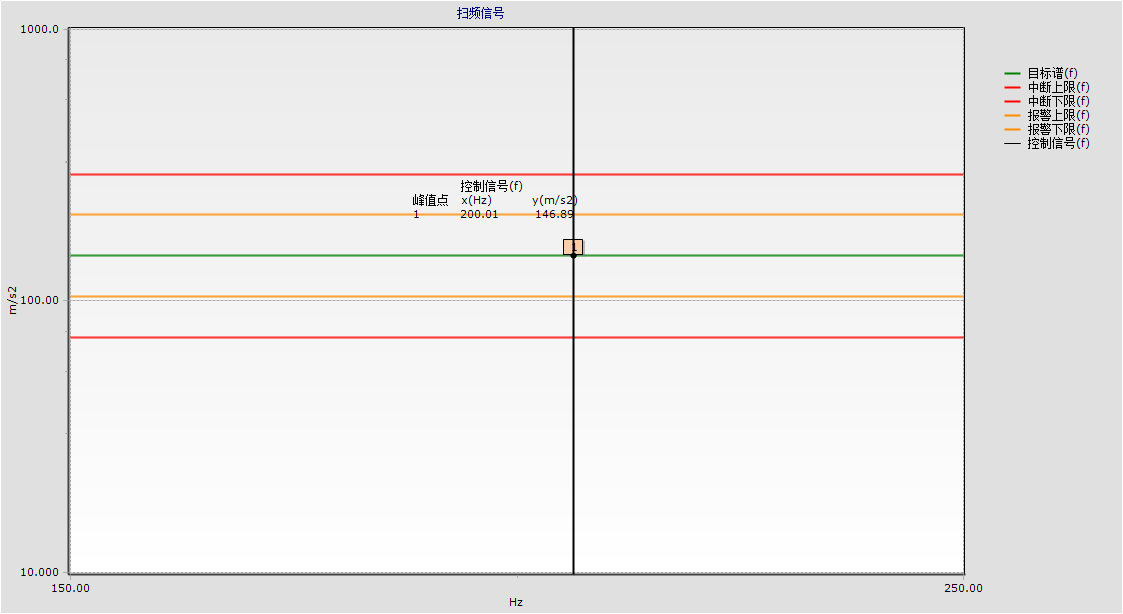Click the green line swatch beside 目标谱(f)
This screenshot has height=614, width=1123.
[1012, 73]
